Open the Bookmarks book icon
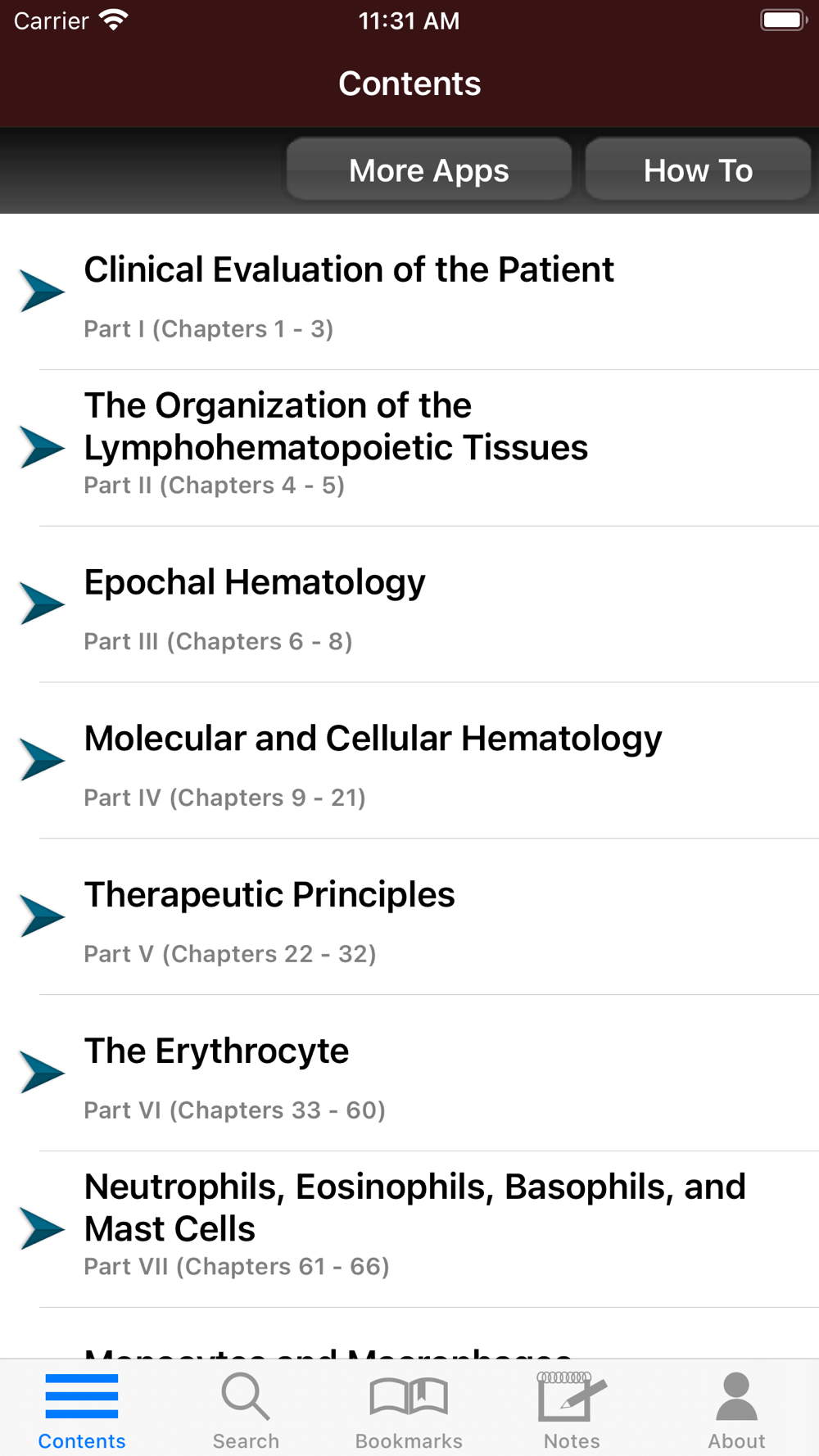This screenshot has height=1456, width=819. pos(409,1396)
